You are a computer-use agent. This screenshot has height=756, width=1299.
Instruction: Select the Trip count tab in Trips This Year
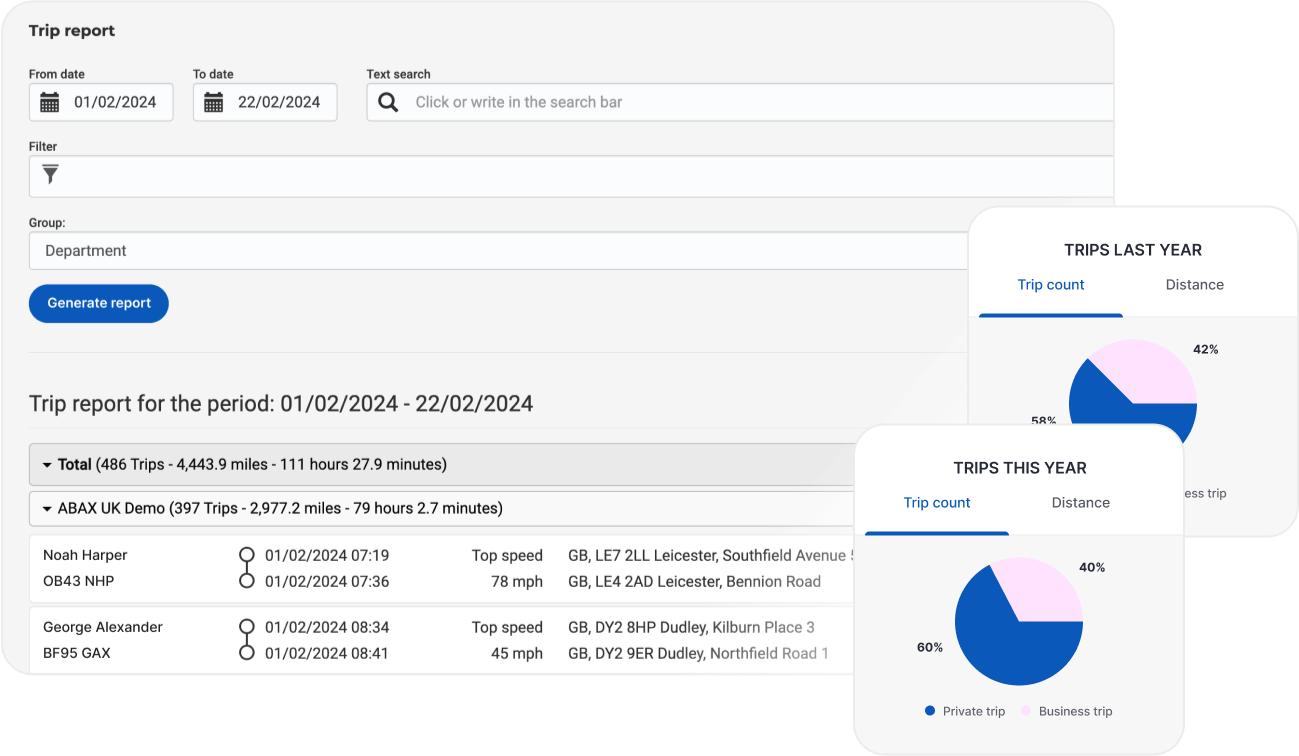tap(936, 503)
